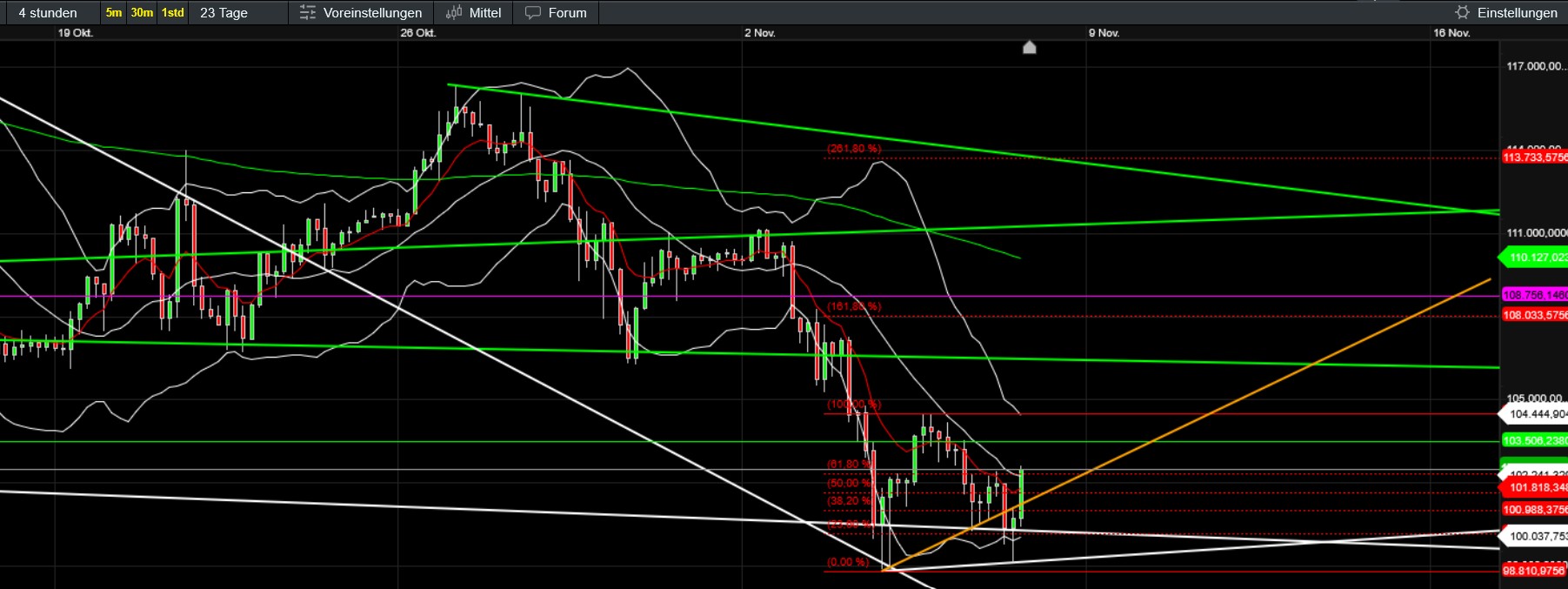Click the Forum speech bubble icon

533,13
